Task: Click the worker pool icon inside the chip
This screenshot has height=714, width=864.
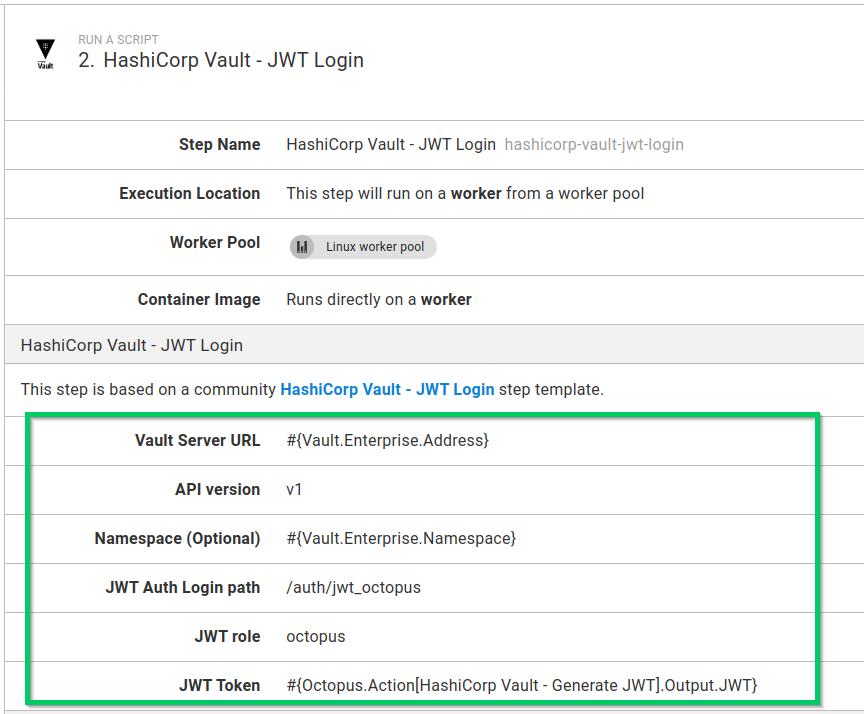Action: [303, 247]
